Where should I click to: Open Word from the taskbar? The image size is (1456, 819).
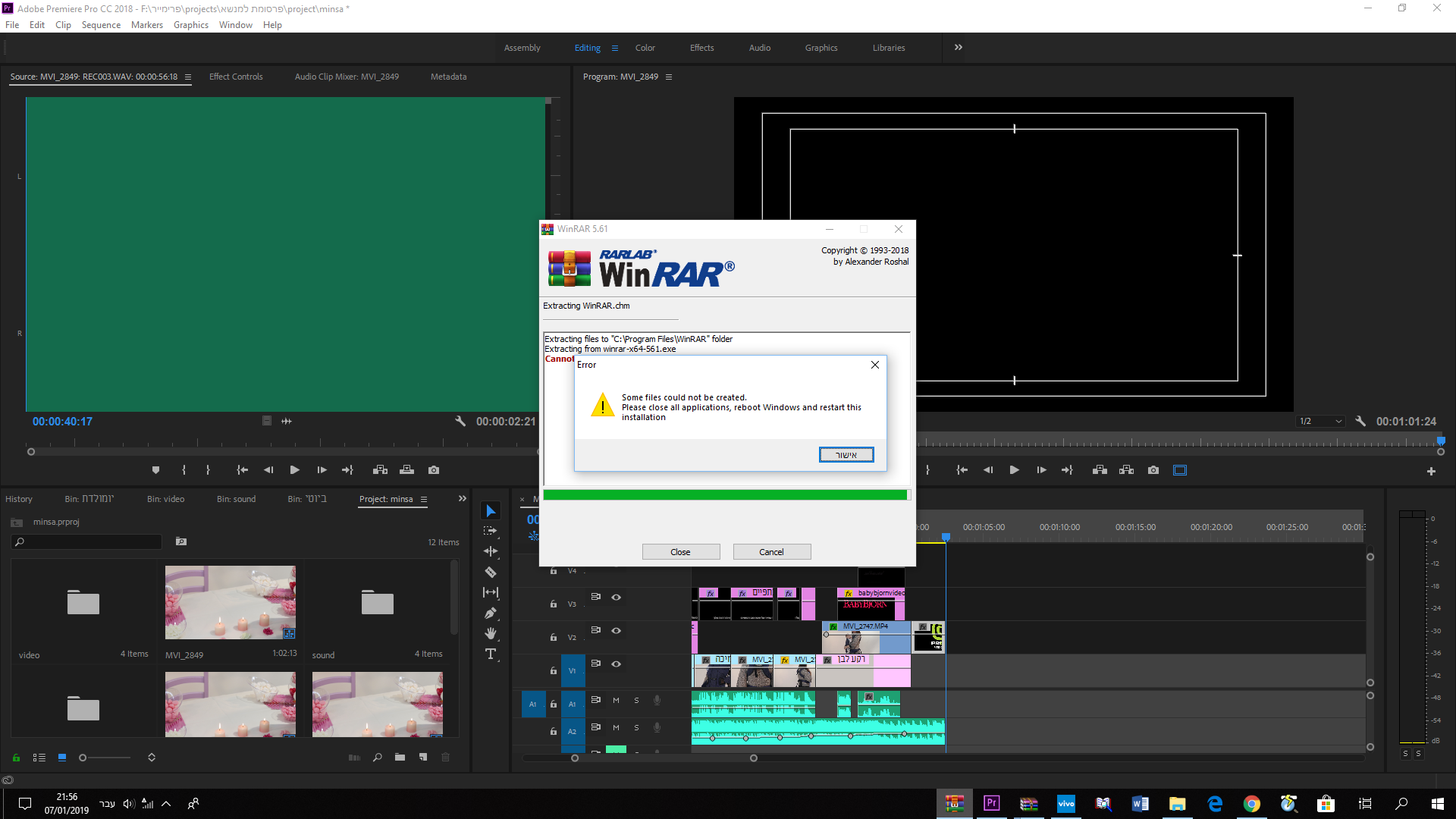point(1140,804)
